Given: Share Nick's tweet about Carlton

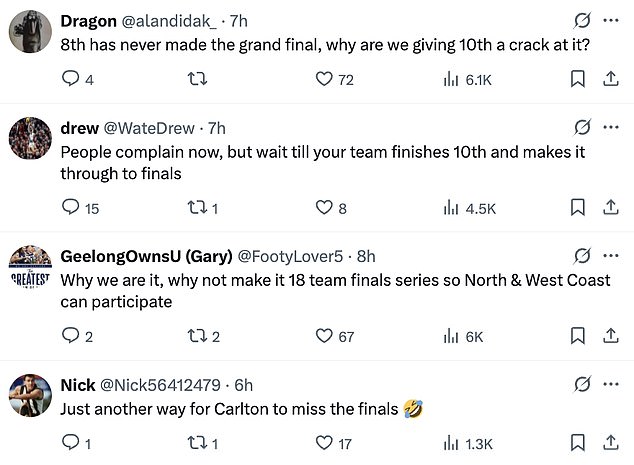Looking at the screenshot, I should click(x=610, y=441).
